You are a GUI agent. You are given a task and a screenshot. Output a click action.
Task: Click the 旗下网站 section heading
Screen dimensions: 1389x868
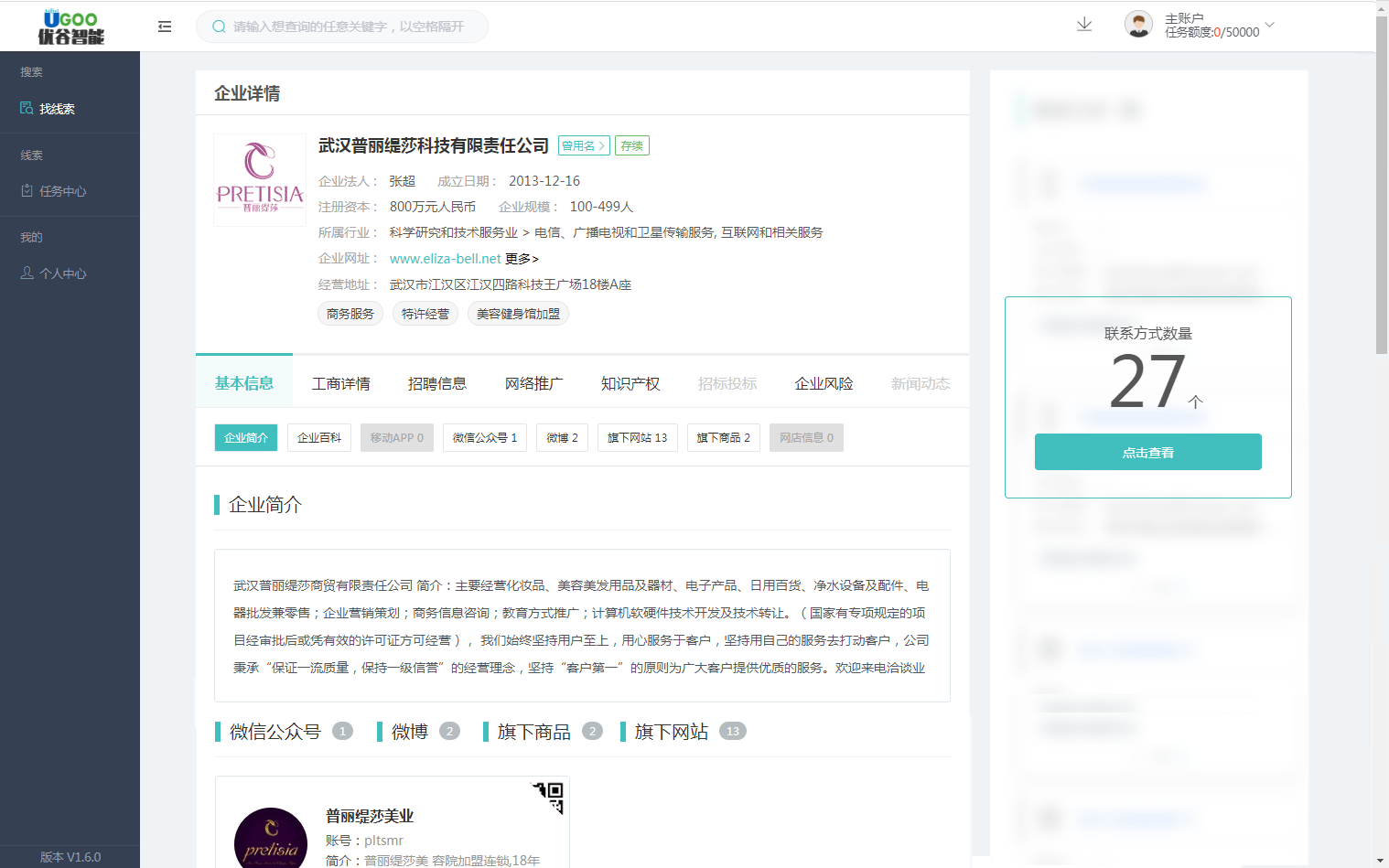point(672,732)
